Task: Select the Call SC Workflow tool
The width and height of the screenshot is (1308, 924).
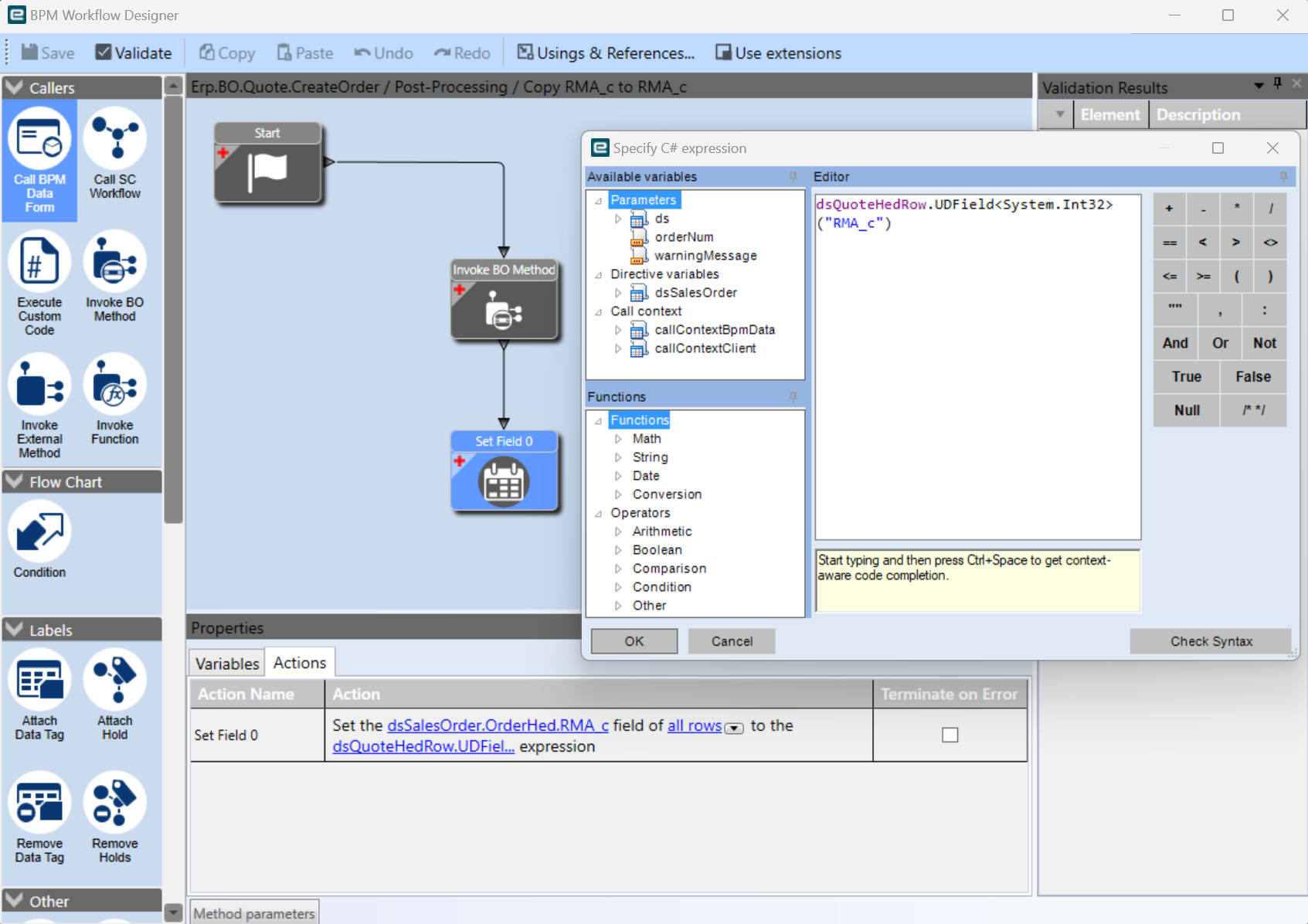Action: [x=114, y=155]
